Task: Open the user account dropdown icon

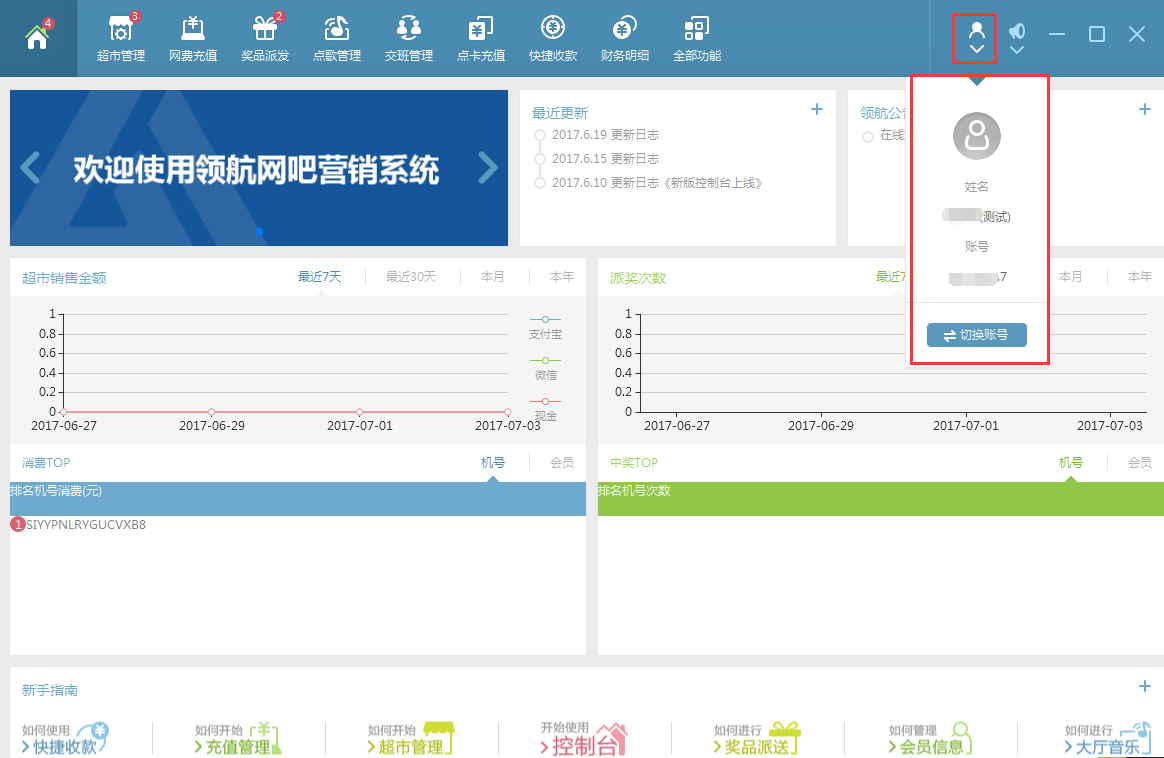Action: point(976,38)
